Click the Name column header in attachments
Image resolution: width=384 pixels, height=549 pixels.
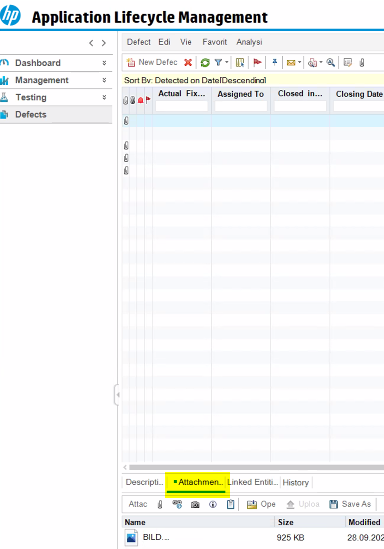135,522
